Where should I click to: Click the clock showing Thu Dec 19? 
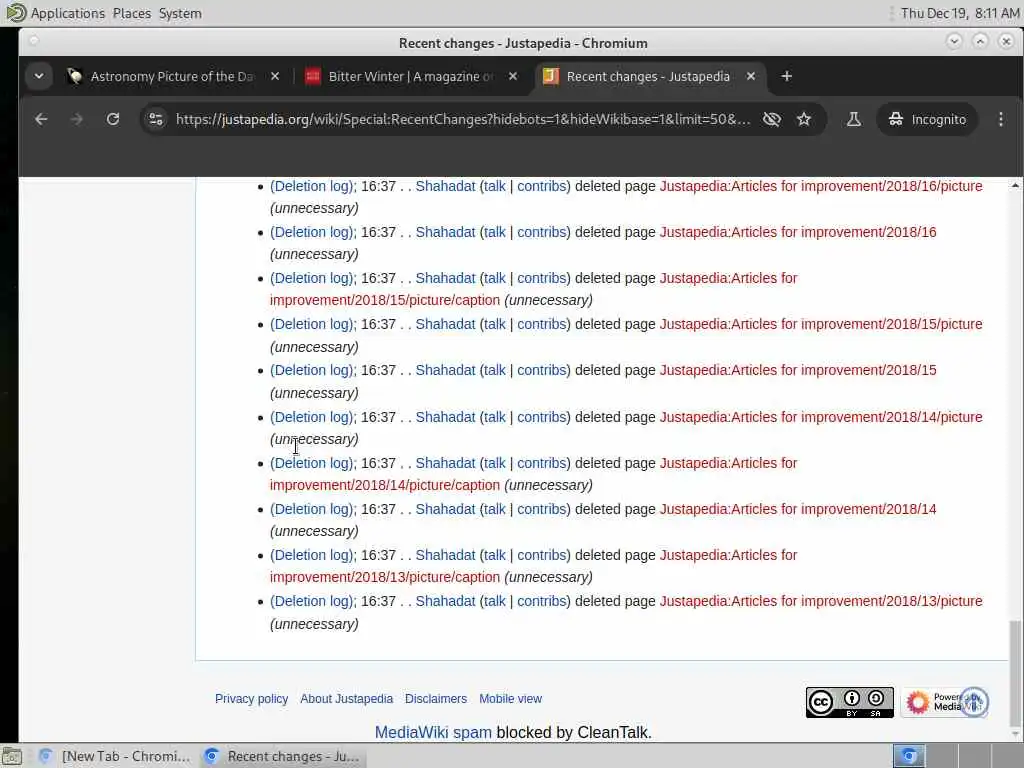click(960, 13)
